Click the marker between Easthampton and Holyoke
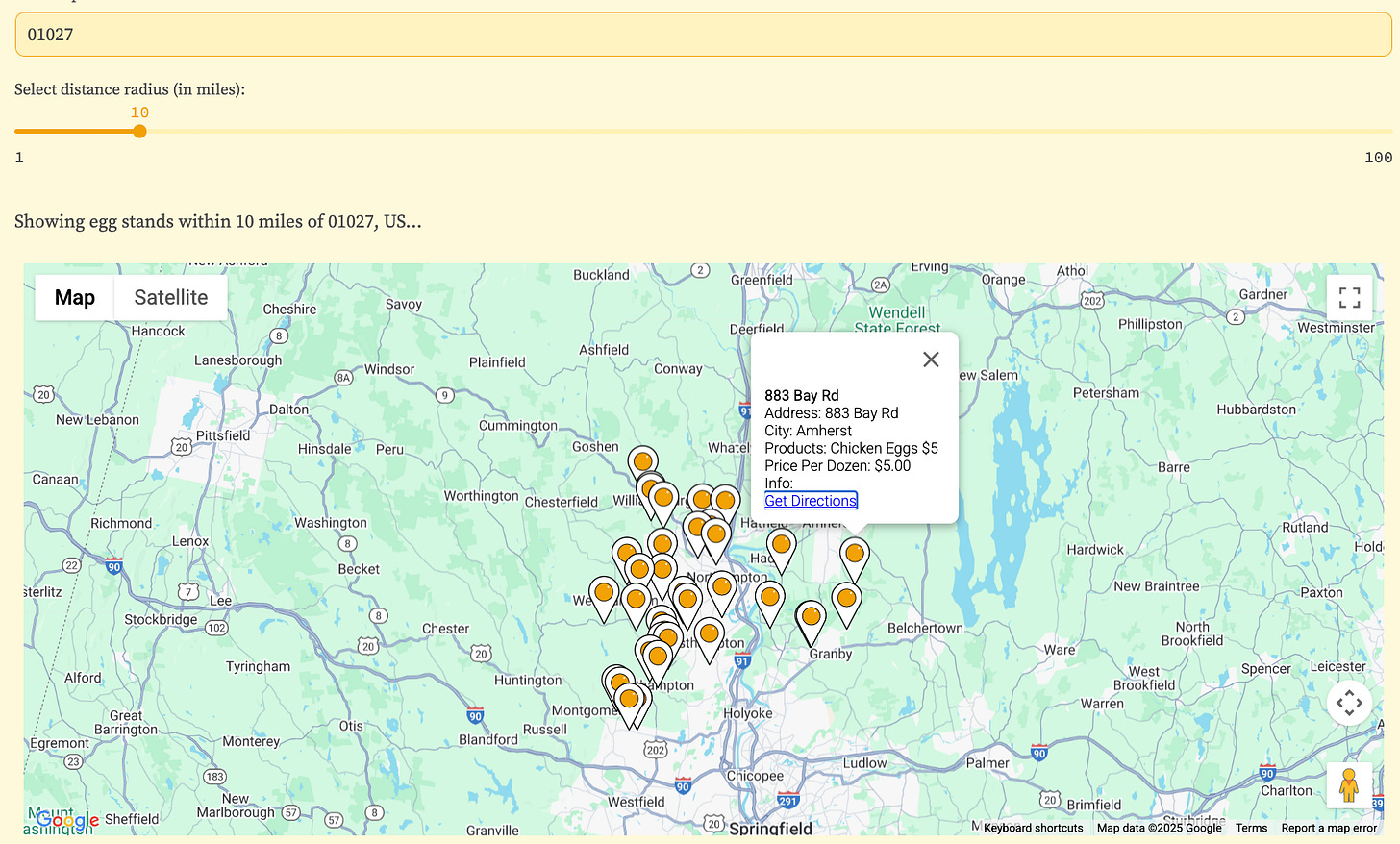Image resolution: width=1400 pixels, height=844 pixels. click(x=709, y=634)
